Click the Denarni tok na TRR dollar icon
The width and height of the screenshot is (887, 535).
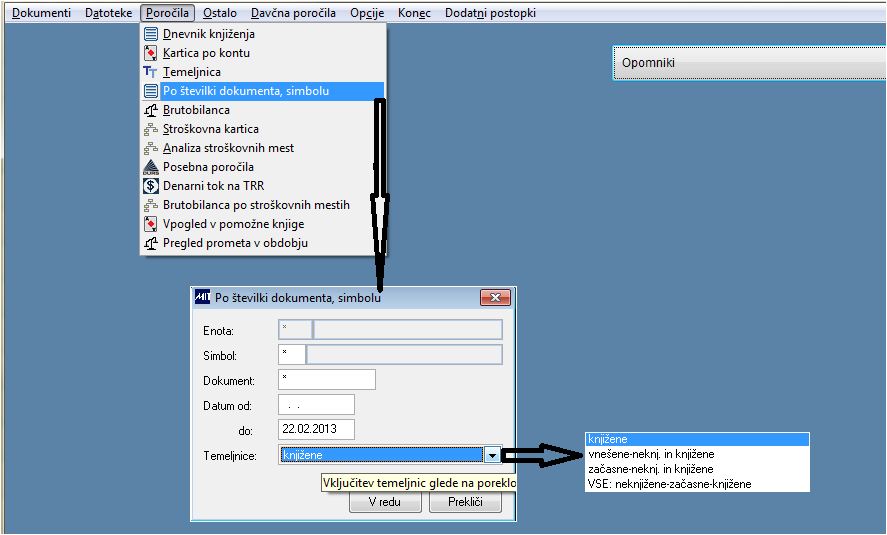coord(150,186)
